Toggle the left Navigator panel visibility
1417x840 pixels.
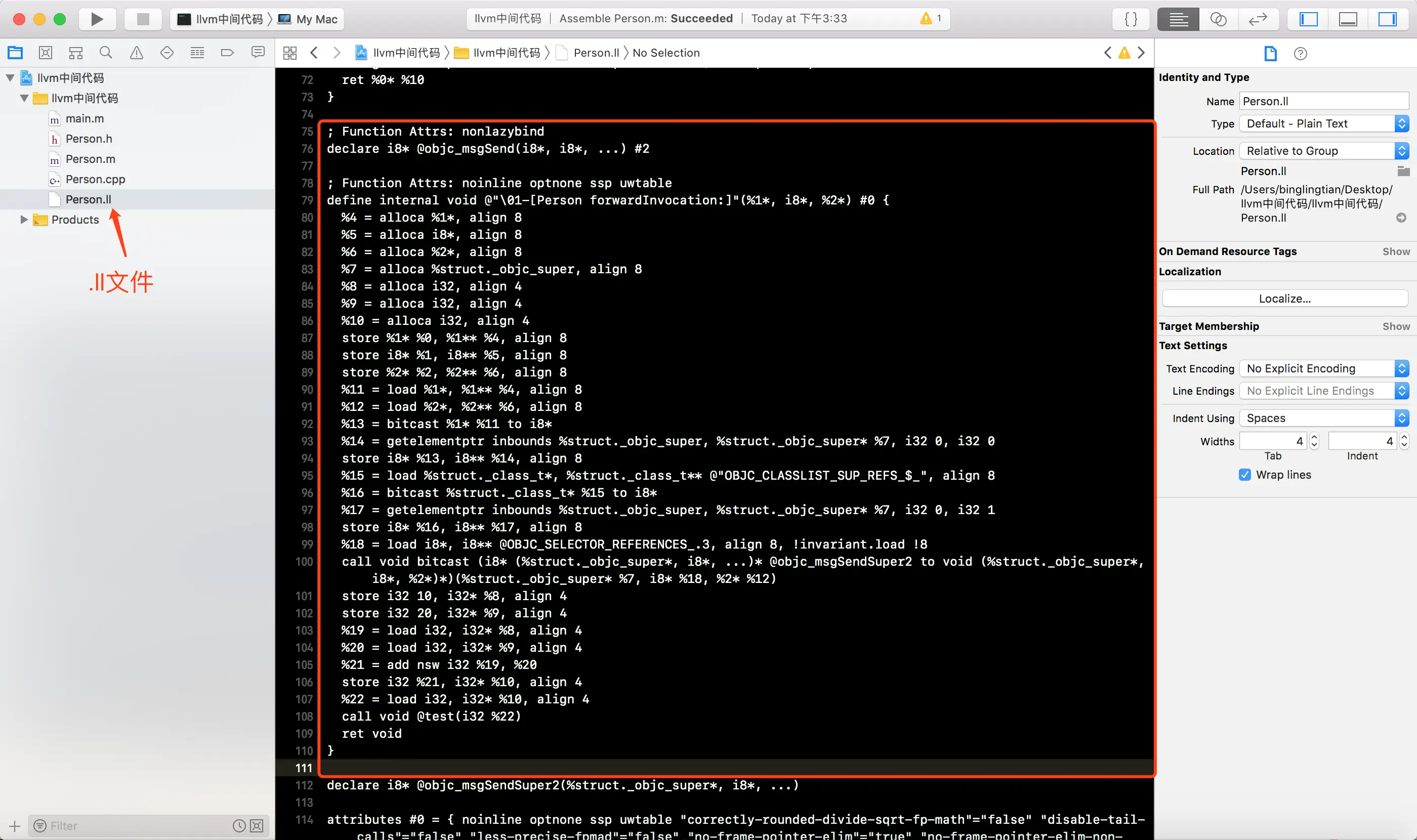tap(1308, 19)
